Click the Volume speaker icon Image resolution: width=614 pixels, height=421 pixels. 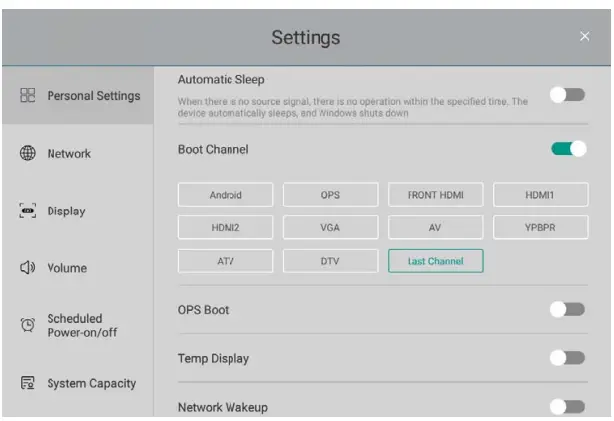[28, 268]
